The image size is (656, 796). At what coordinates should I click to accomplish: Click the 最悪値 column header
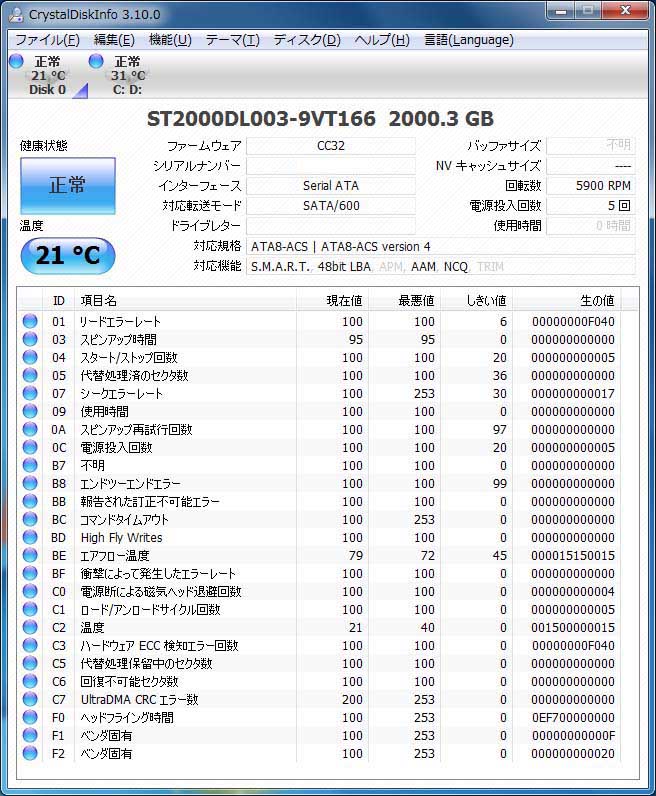(405, 301)
